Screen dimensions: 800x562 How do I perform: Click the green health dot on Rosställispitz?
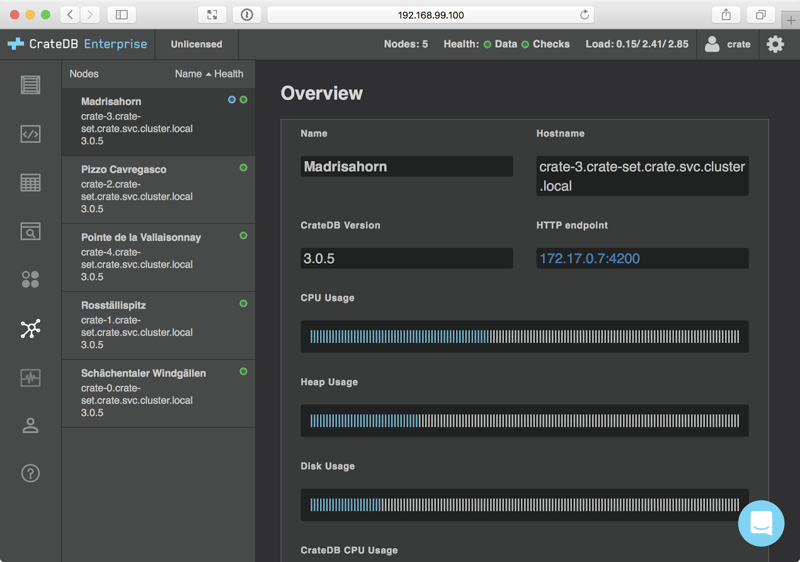(x=243, y=303)
